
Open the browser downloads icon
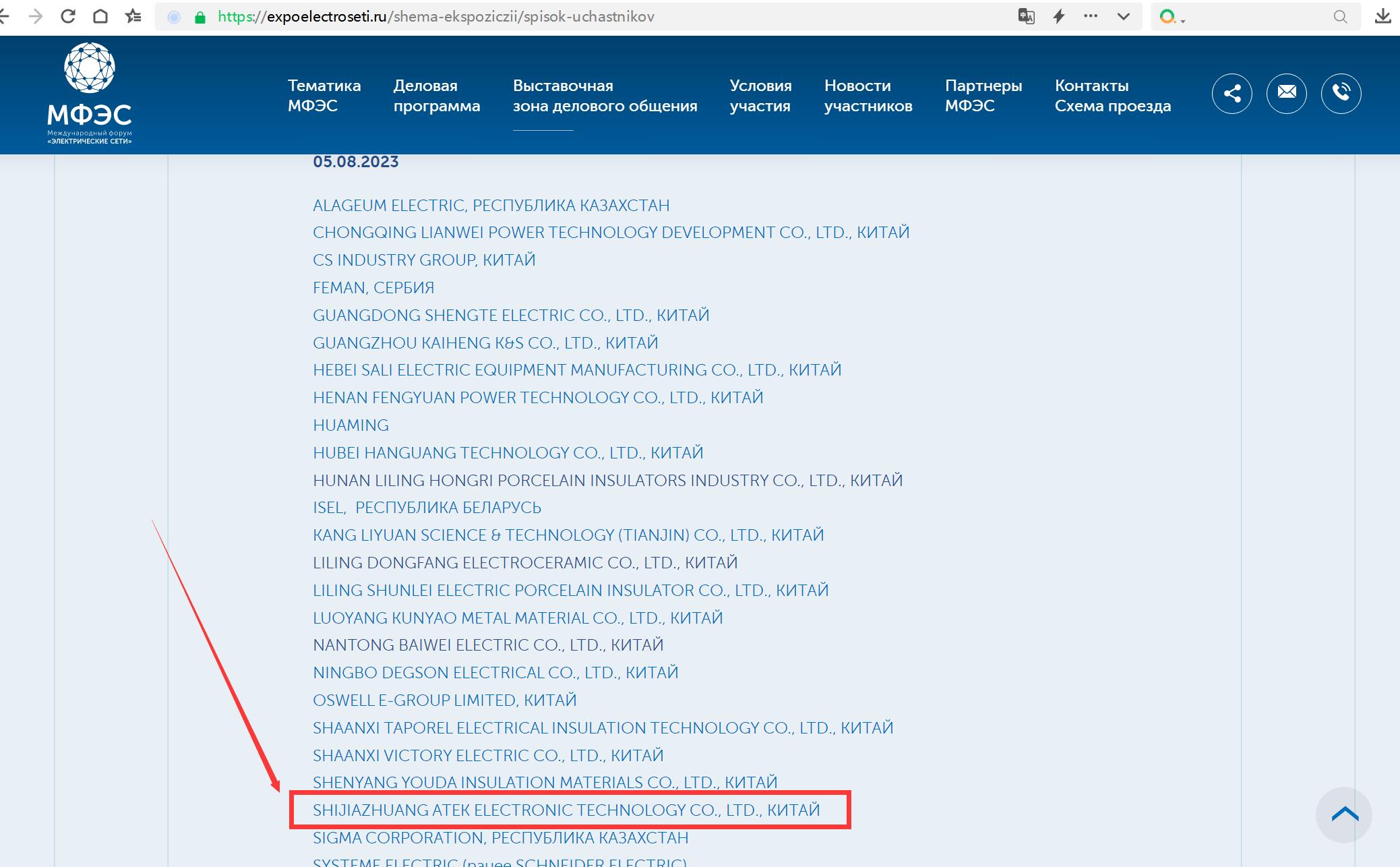(x=1383, y=16)
